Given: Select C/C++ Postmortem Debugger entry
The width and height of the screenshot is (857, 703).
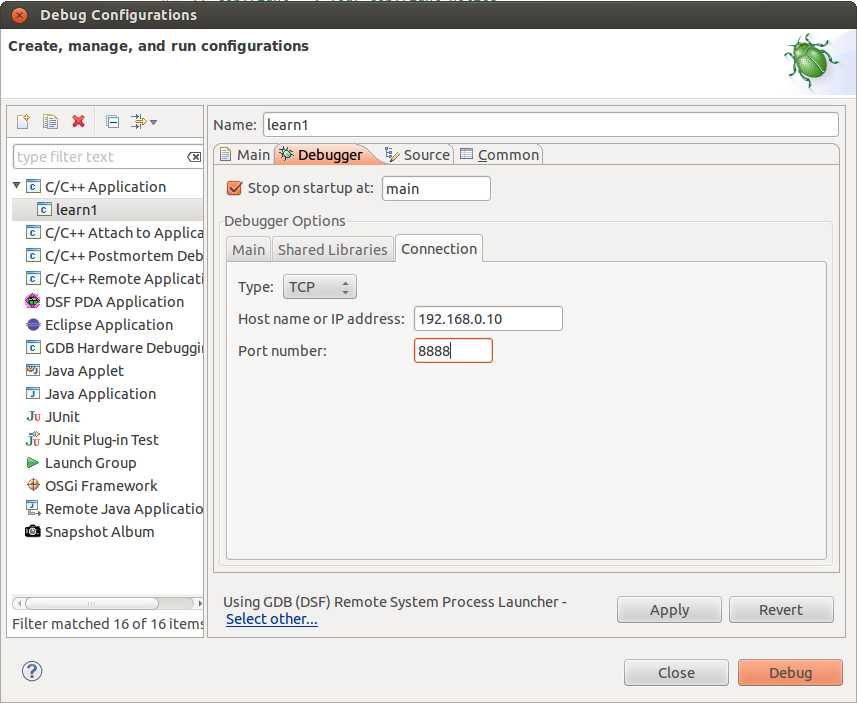Looking at the screenshot, I should click(124, 256).
